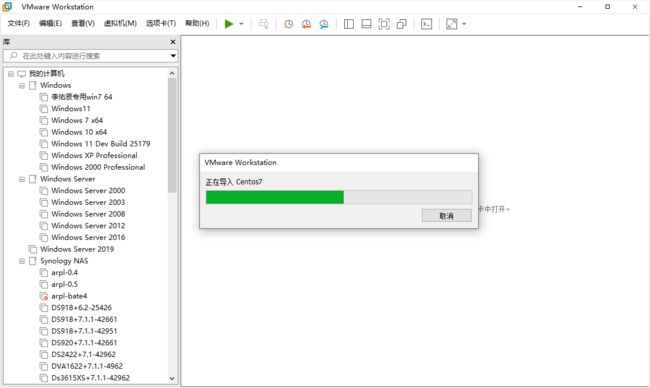The image size is (650, 388).
Task: Collapse the 我的计算机 tree node
Action: [x=11, y=74]
